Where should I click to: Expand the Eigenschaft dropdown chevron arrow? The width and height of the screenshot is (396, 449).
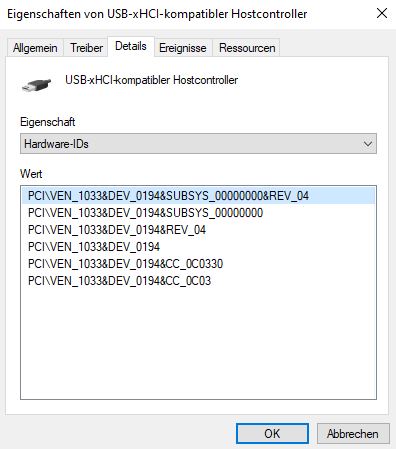368,144
